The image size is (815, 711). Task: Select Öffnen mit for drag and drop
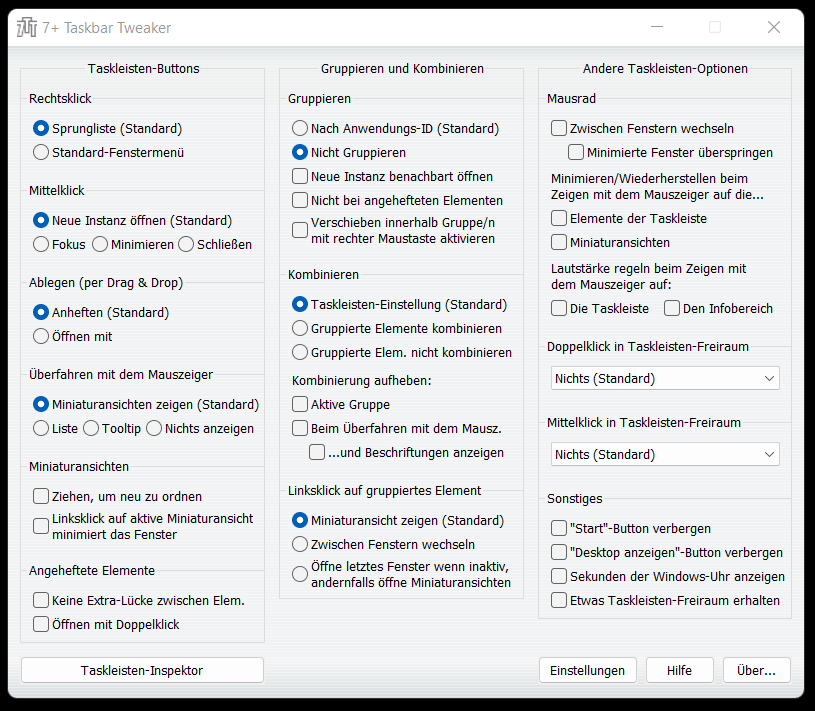click(x=41, y=336)
